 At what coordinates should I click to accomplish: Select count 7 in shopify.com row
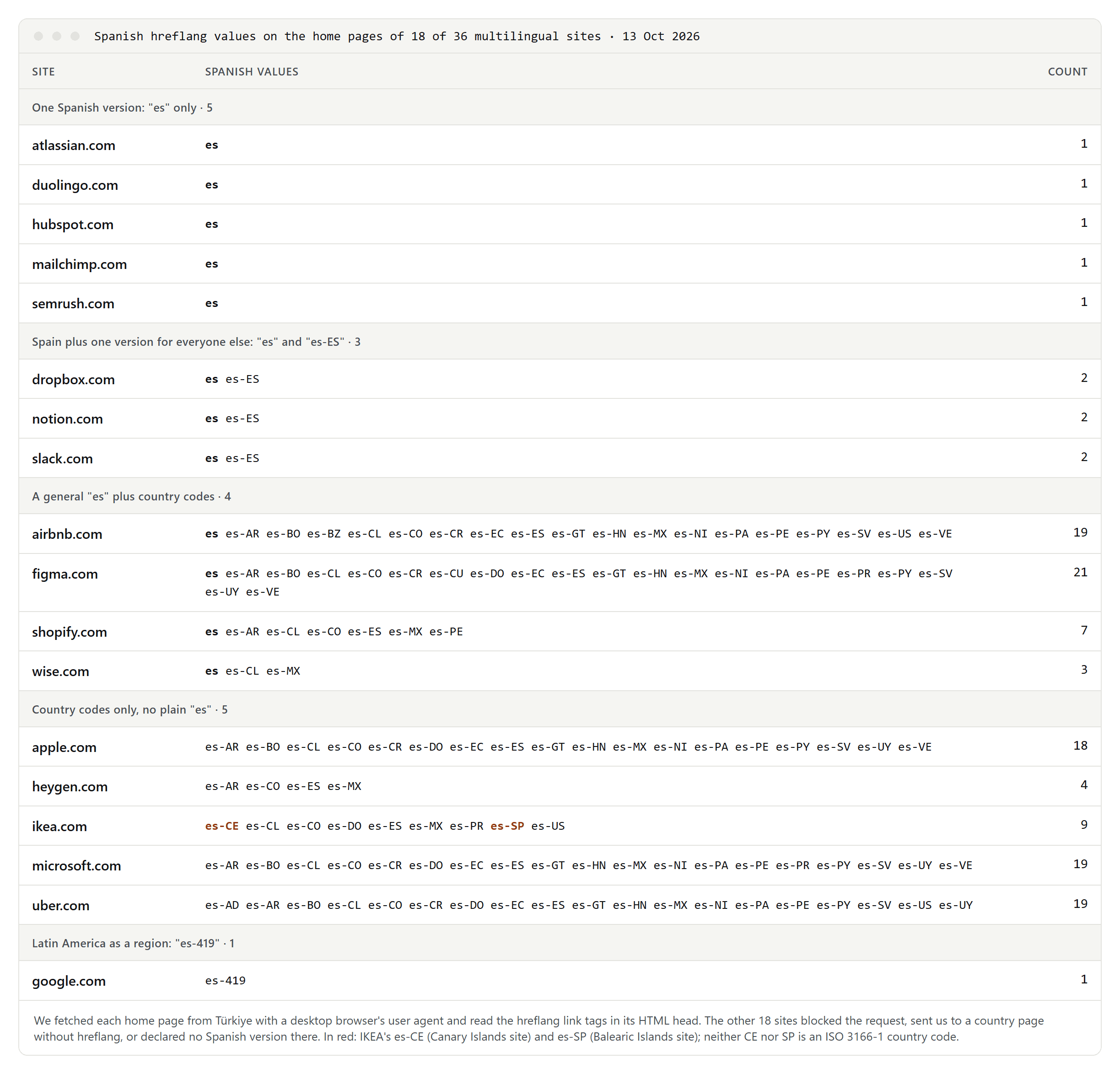coord(1084,630)
